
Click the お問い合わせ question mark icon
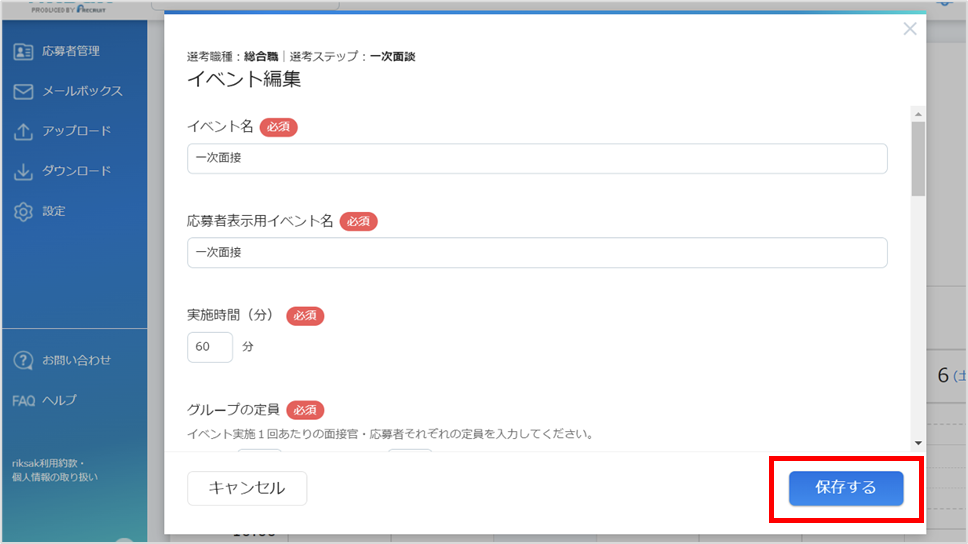tap(23, 360)
